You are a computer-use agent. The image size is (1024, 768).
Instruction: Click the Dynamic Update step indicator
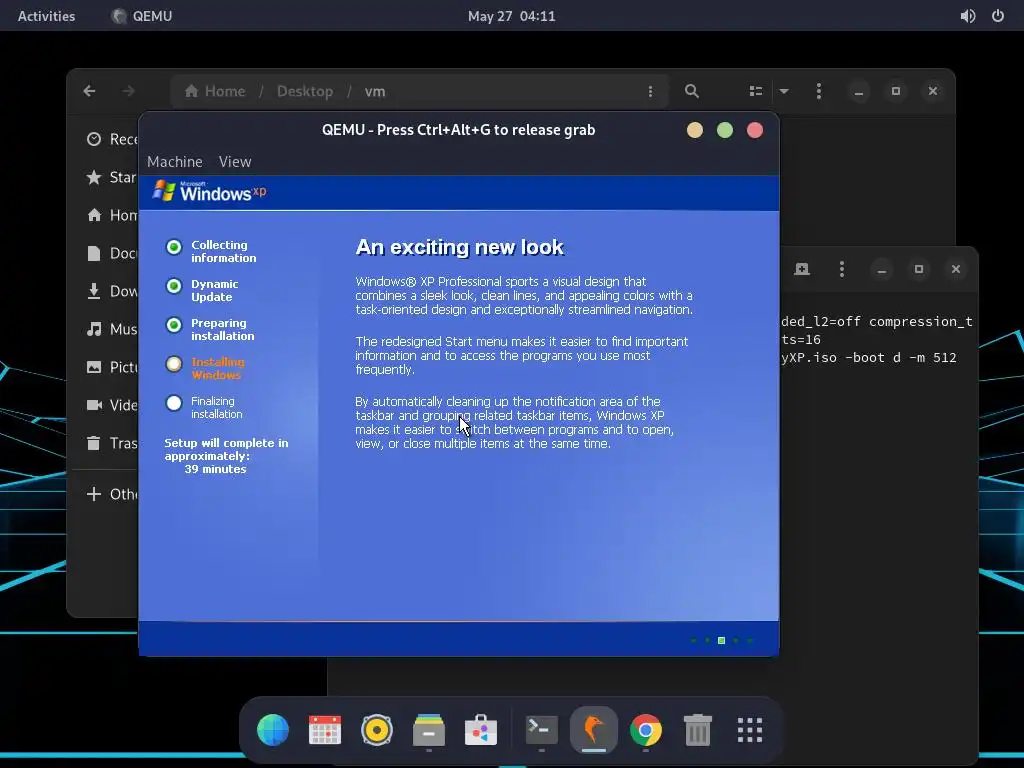coord(174,286)
